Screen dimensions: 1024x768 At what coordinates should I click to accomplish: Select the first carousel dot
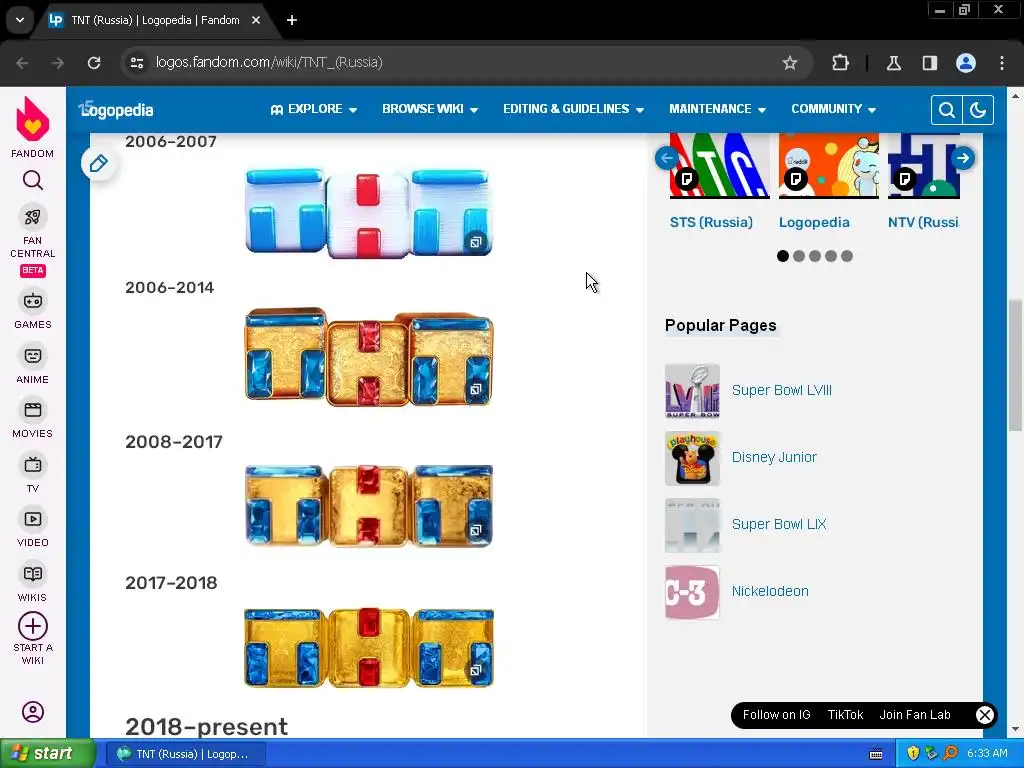[783, 256]
